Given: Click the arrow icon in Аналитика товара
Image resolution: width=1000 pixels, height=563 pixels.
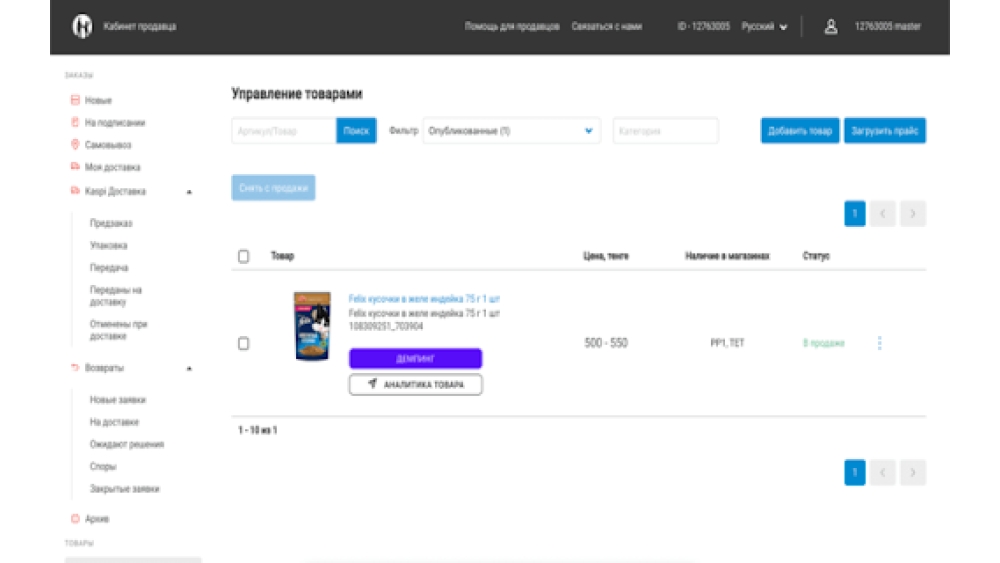Looking at the screenshot, I should click(372, 384).
